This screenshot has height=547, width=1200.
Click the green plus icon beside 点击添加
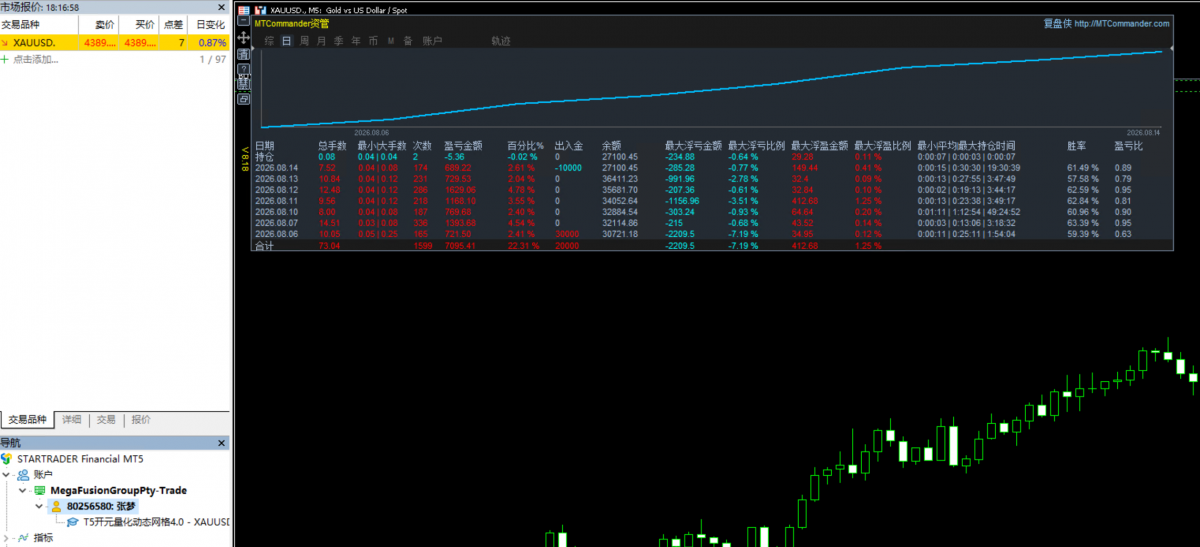(x=6, y=59)
